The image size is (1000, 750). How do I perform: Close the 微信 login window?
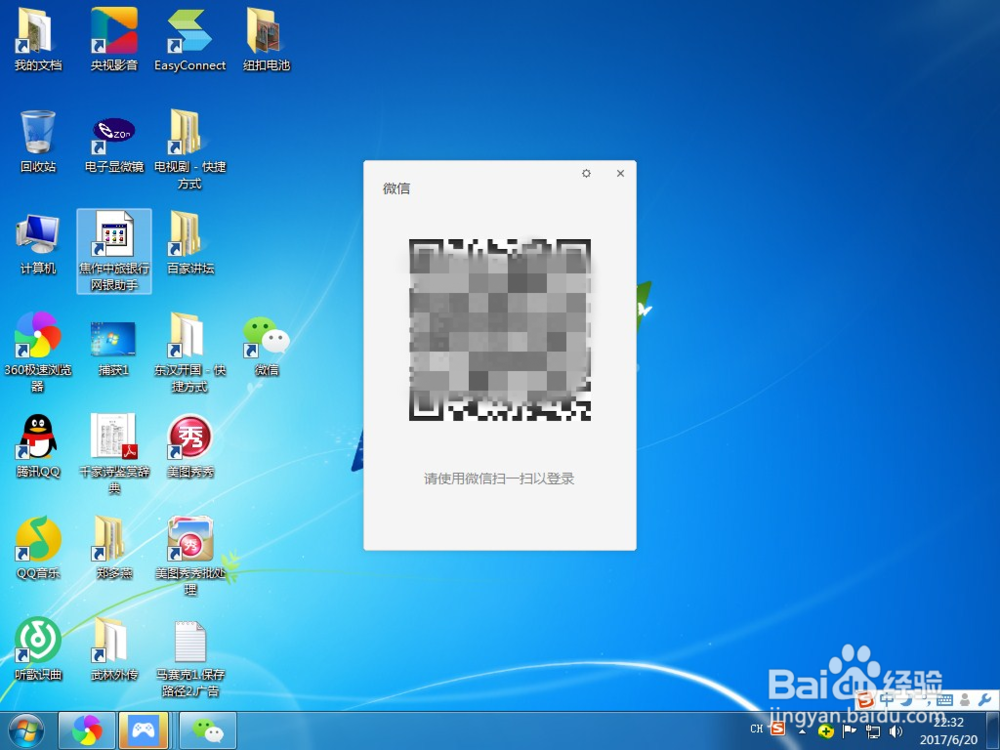coord(620,173)
